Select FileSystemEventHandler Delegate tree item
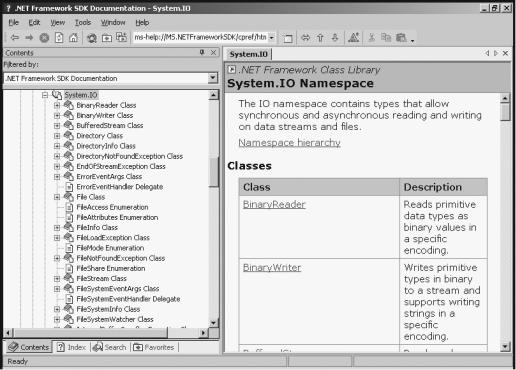This screenshot has height=370, width=516. [x=128, y=299]
